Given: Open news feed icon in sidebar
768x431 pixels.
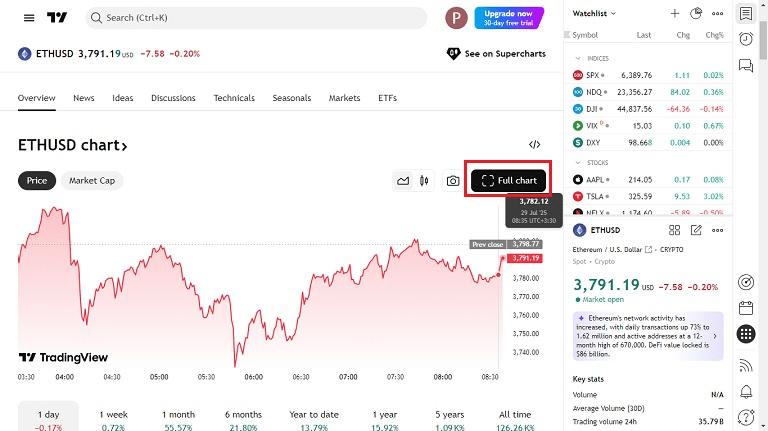Looking at the screenshot, I should 746,365.
